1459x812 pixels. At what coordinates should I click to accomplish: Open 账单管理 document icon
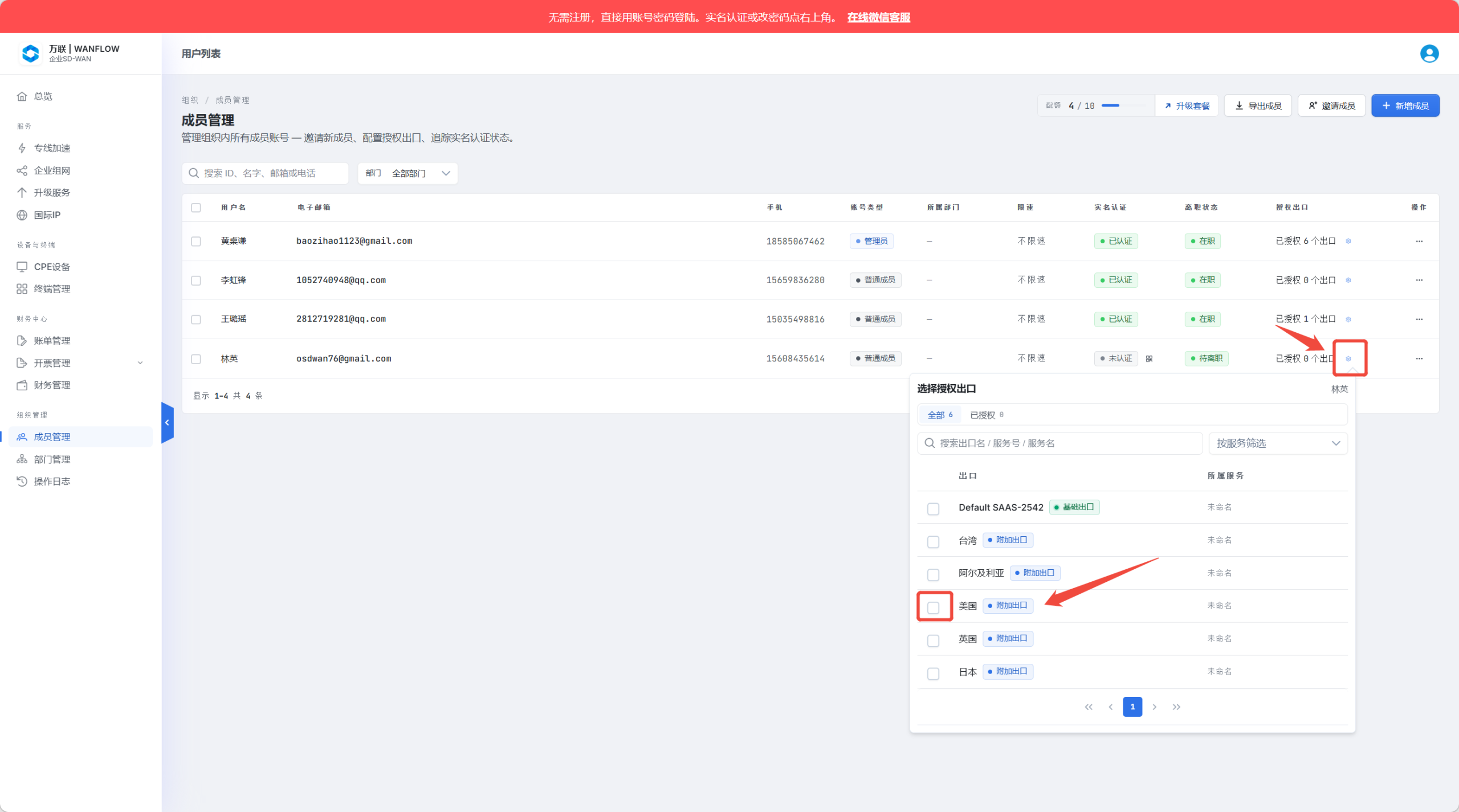click(22, 341)
